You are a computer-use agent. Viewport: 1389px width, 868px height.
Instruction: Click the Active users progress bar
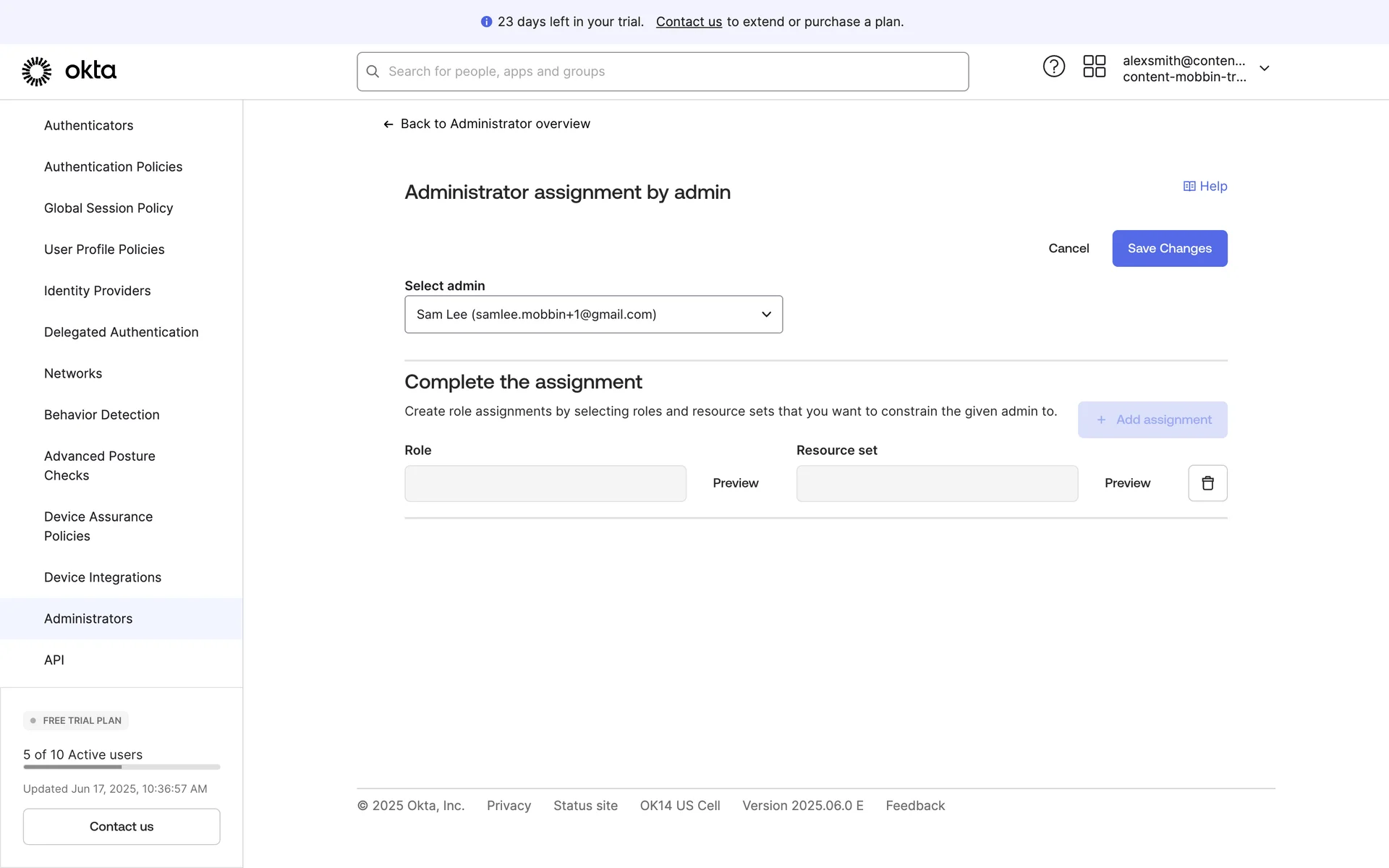click(x=122, y=767)
